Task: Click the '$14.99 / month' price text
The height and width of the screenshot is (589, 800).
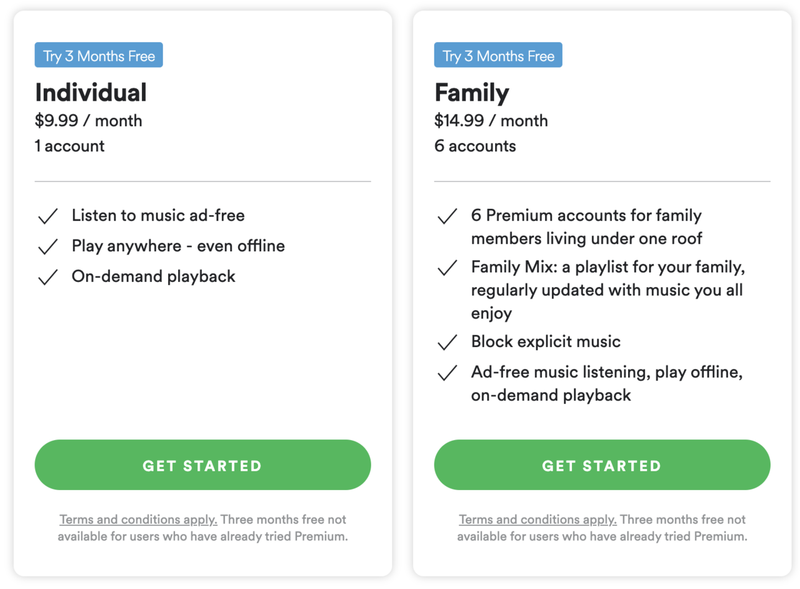Action: [x=490, y=120]
